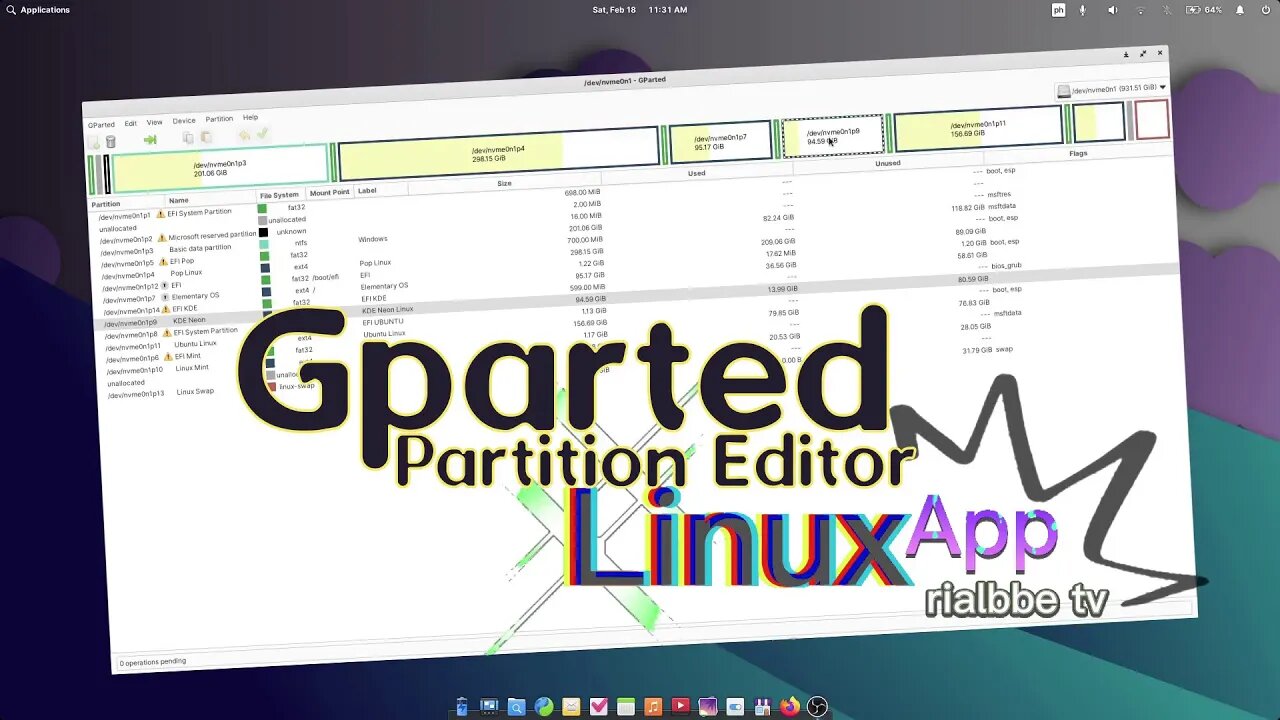Click the Paste partition toolbar icon

[x=206, y=137]
